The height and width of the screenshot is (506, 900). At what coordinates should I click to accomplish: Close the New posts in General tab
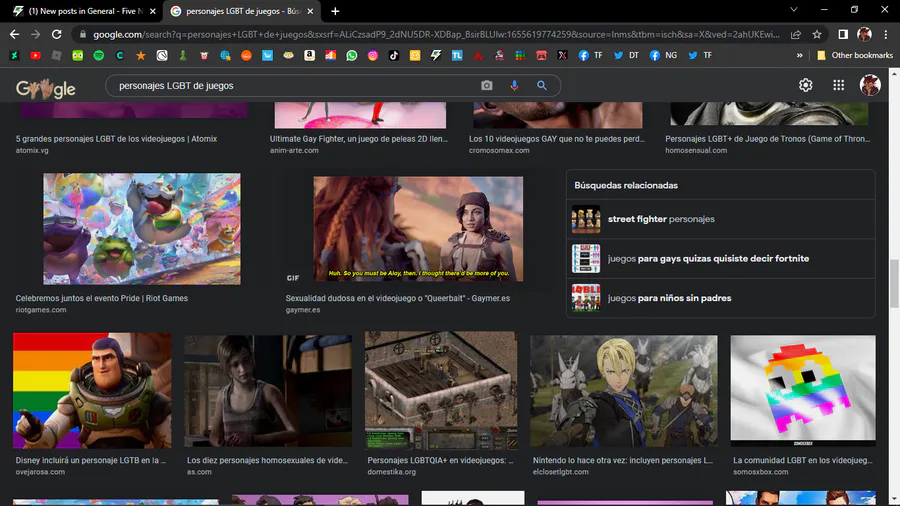[x=153, y=11]
